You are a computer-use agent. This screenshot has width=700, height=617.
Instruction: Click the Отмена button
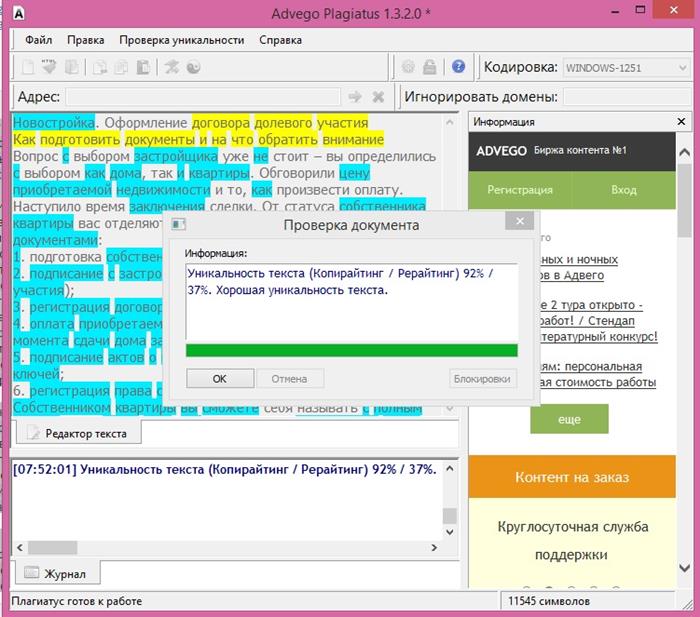tap(289, 379)
